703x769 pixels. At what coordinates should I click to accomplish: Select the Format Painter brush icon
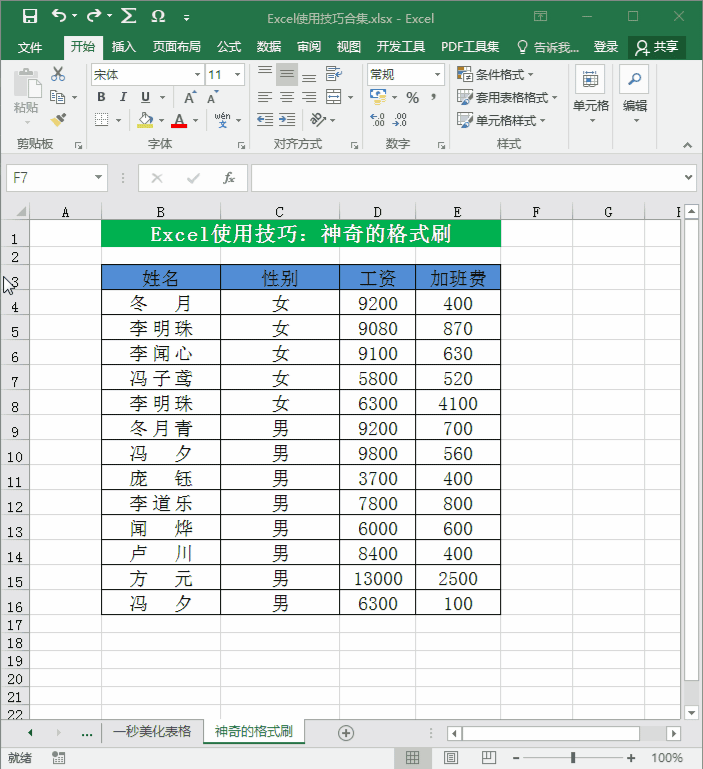tap(58, 119)
